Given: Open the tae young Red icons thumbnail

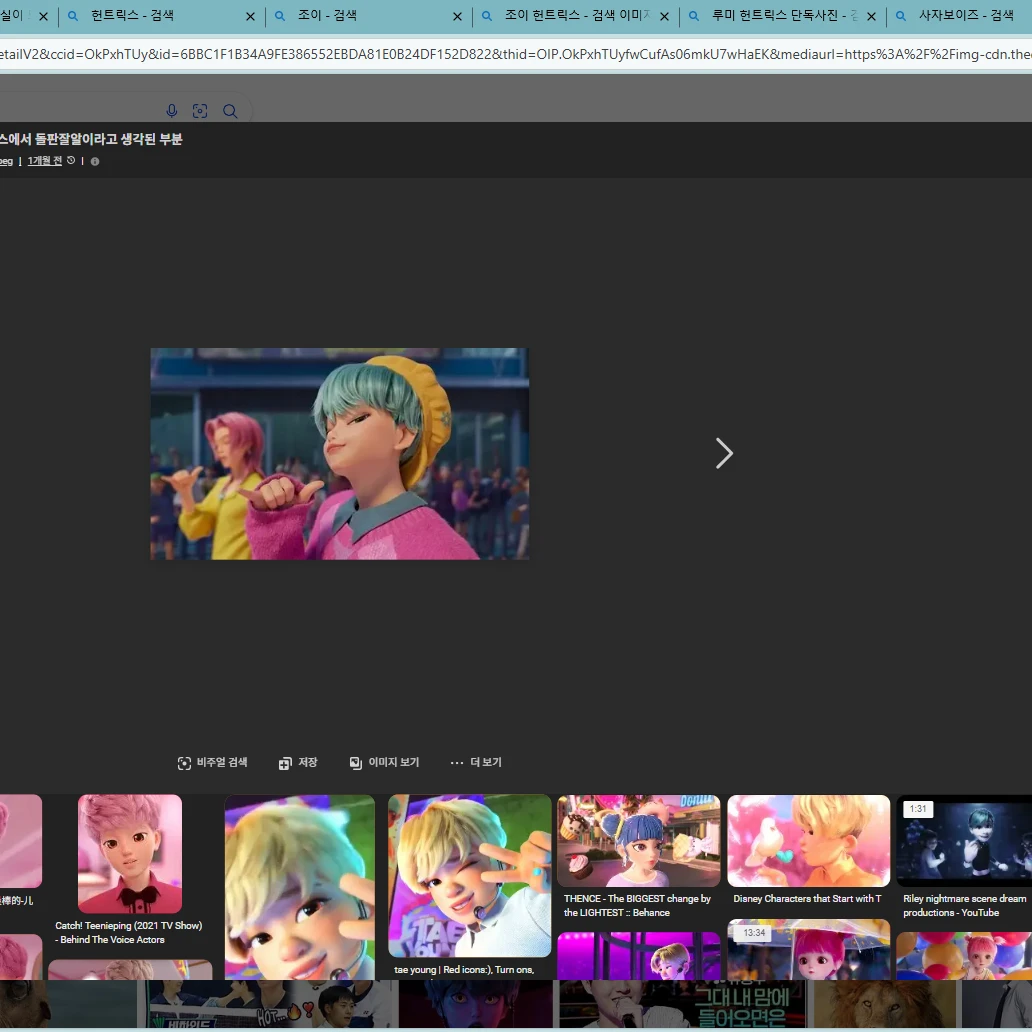Looking at the screenshot, I should tap(470, 875).
